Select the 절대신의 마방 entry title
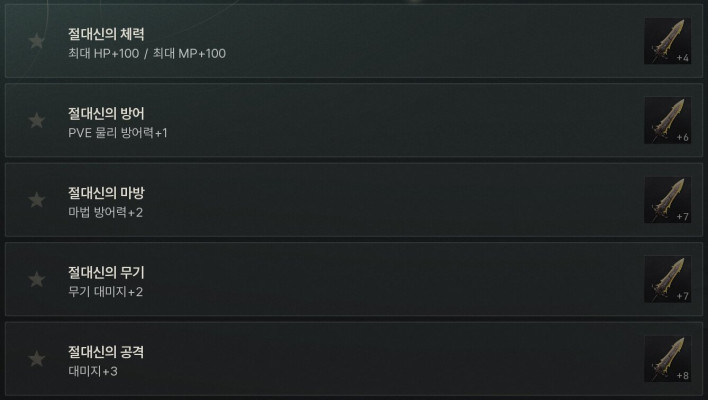 (106, 193)
